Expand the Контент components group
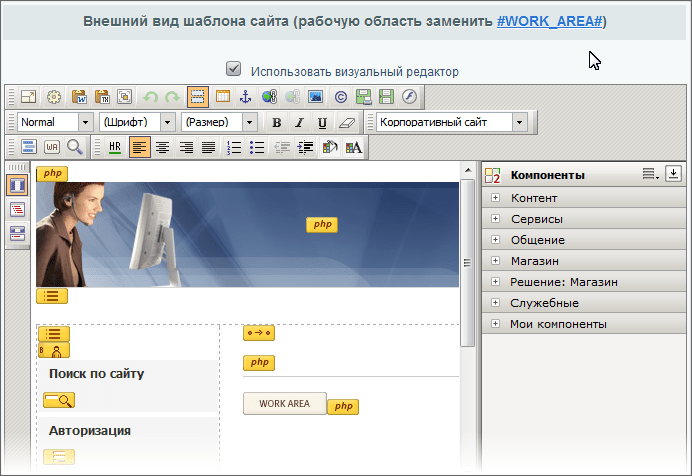692x476 pixels. [x=495, y=198]
